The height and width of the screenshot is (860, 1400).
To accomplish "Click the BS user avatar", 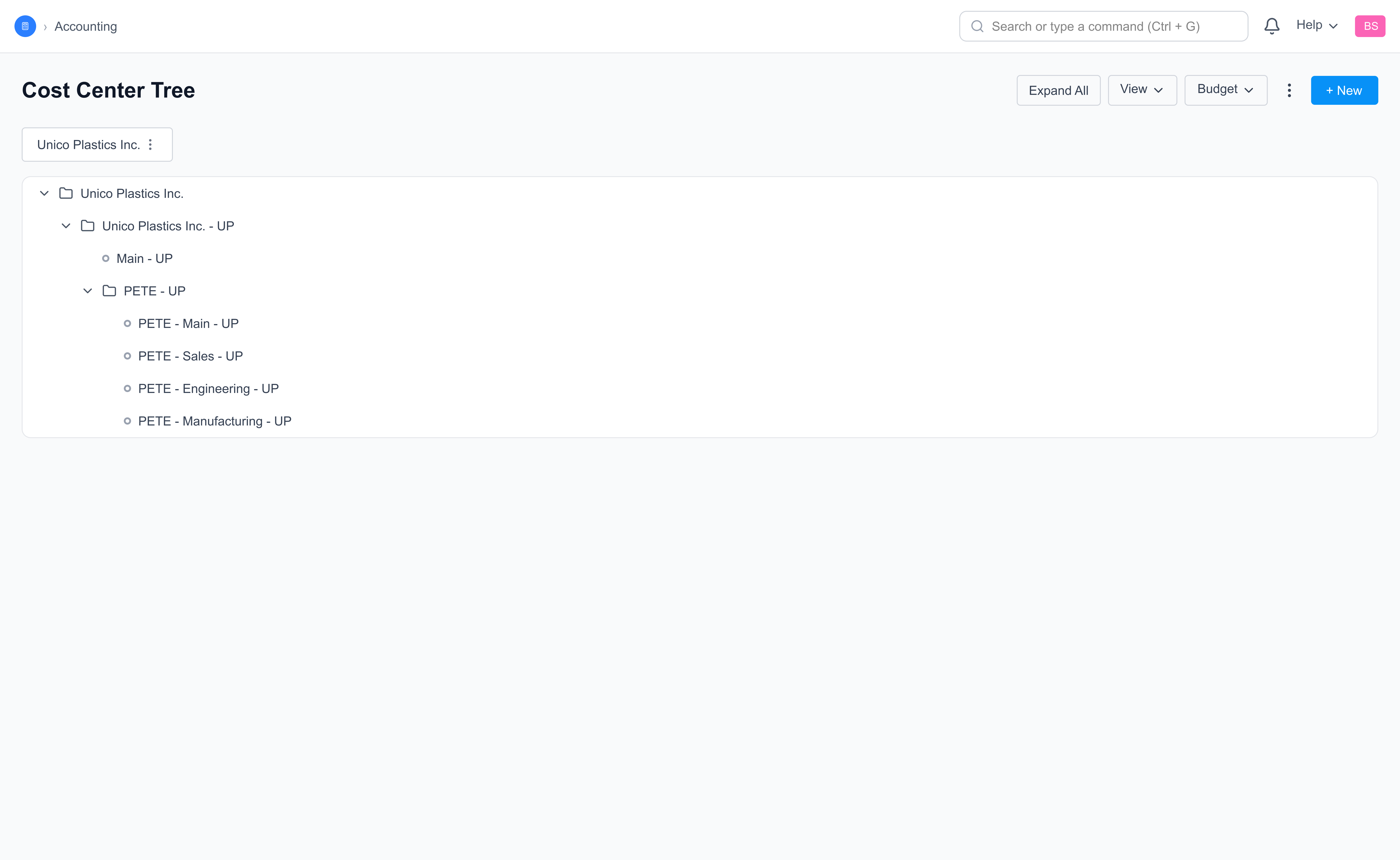I will (1370, 26).
